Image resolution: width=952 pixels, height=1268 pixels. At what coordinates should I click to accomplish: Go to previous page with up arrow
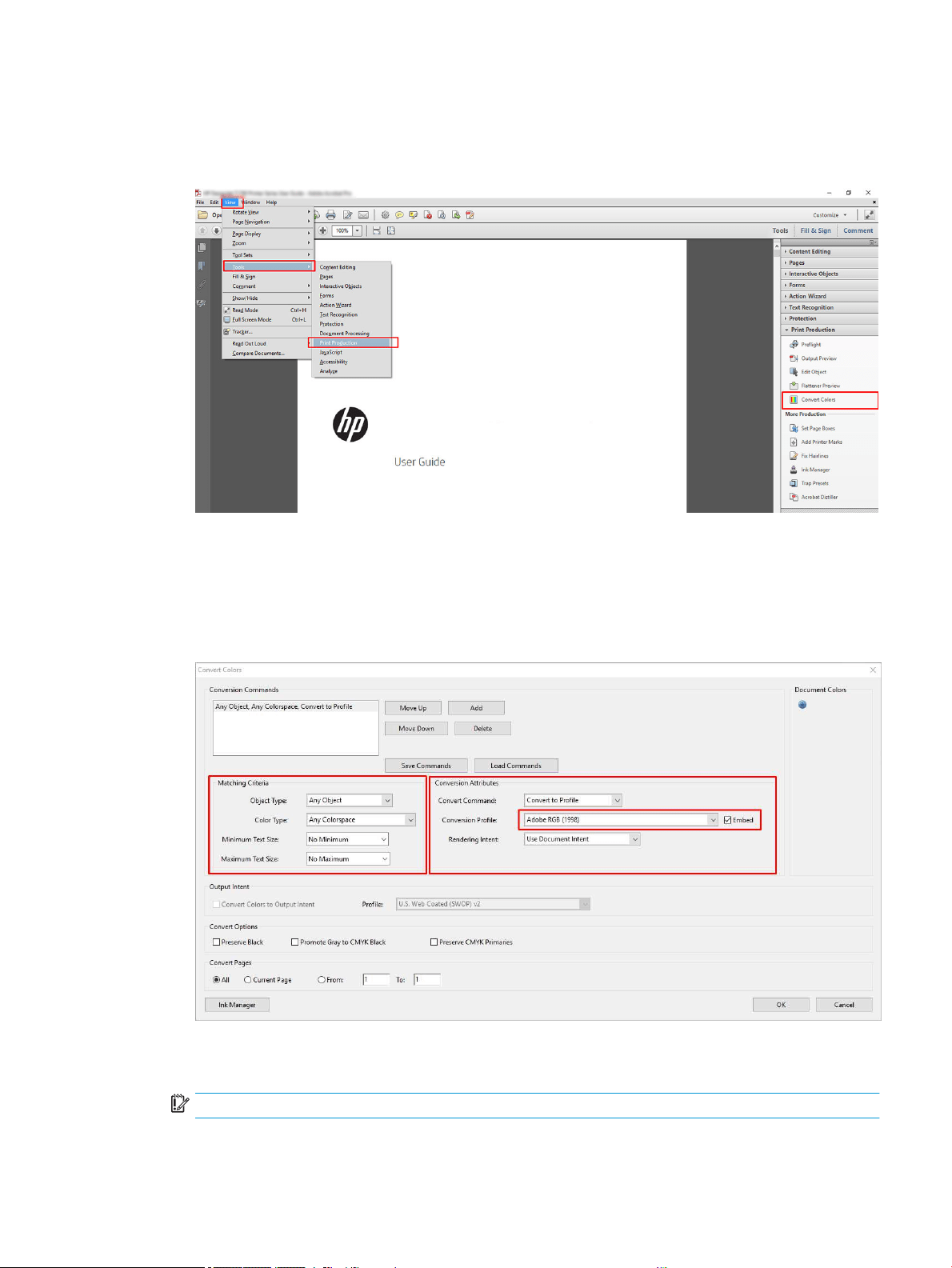pyautogui.click(x=202, y=230)
